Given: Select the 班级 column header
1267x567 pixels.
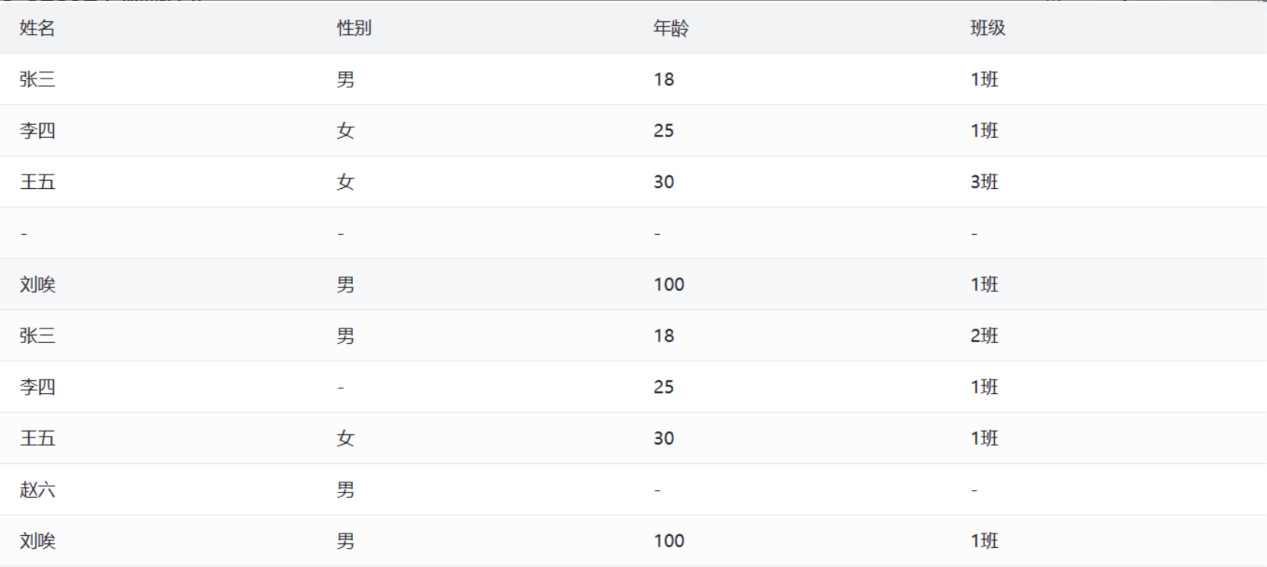Looking at the screenshot, I should pos(988,28).
